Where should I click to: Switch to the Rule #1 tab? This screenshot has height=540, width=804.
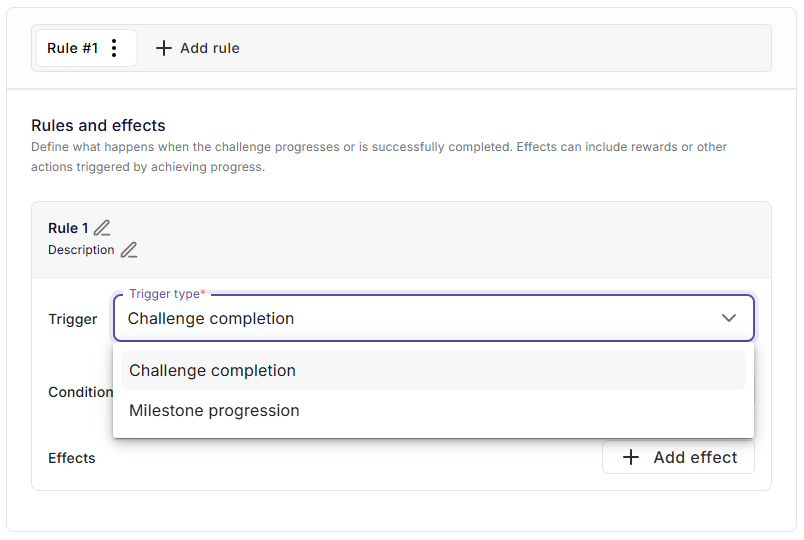click(x=72, y=48)
